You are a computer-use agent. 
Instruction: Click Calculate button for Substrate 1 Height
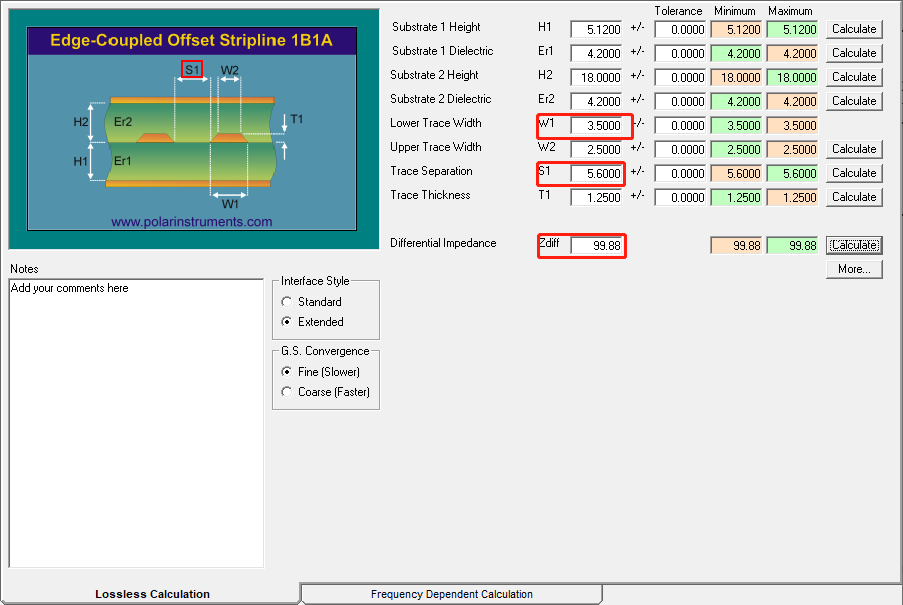point(854,29)
